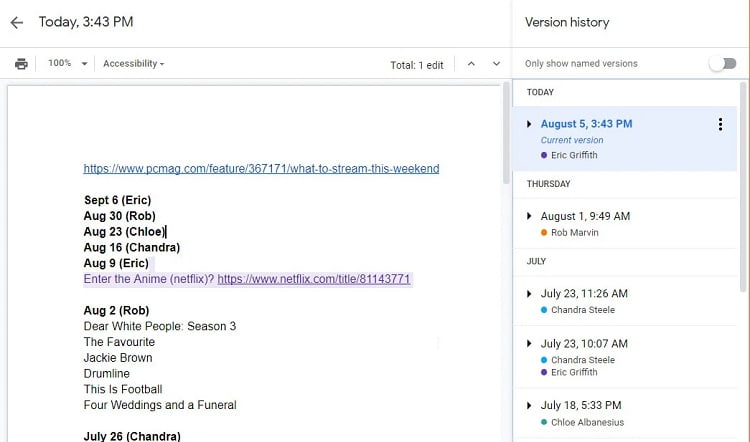Open the 100% zoom dropdown
This screenshot has width=750, height=442.
coord(67,63)
